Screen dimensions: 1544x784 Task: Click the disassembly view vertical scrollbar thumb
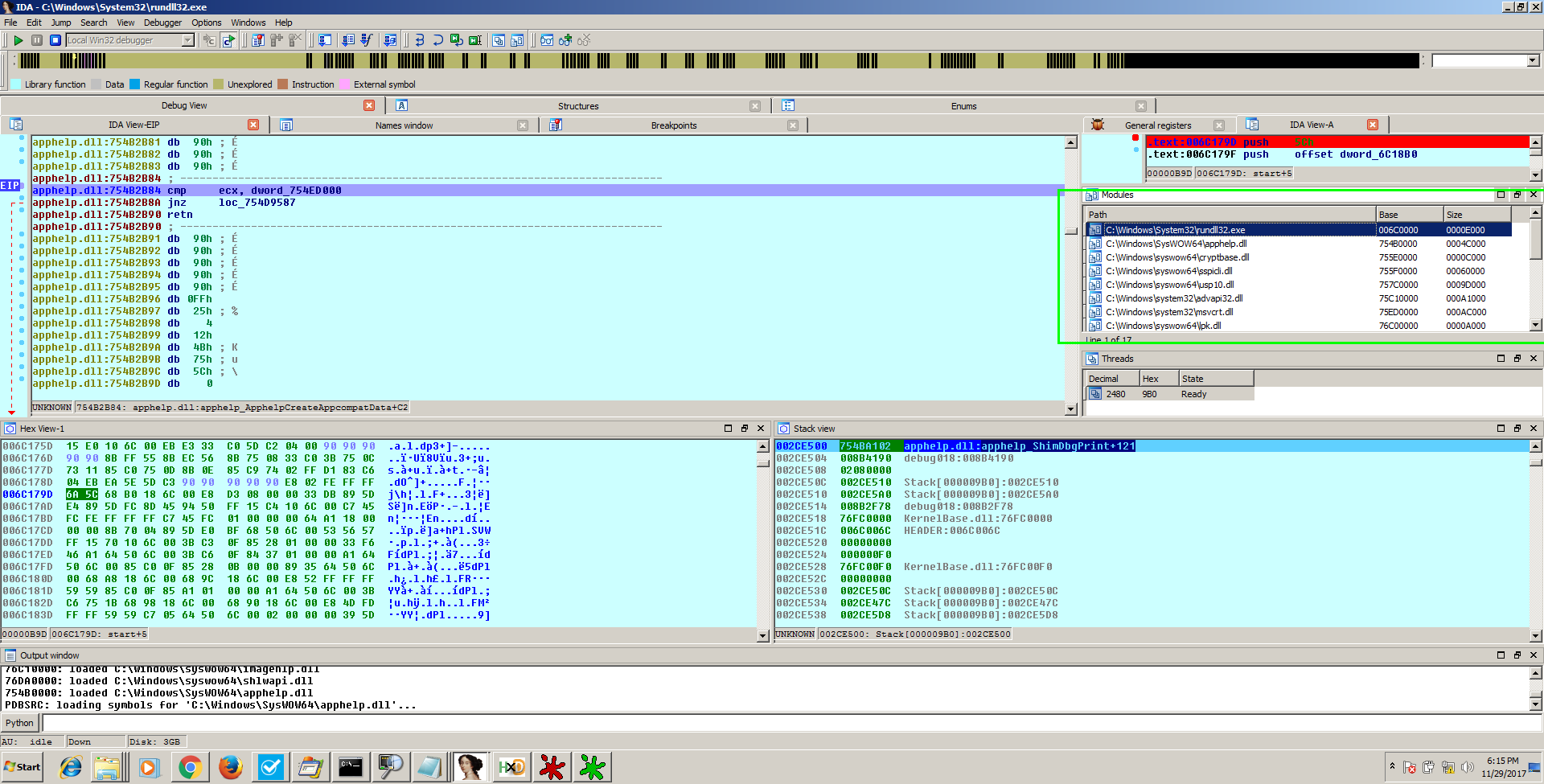1070,231
